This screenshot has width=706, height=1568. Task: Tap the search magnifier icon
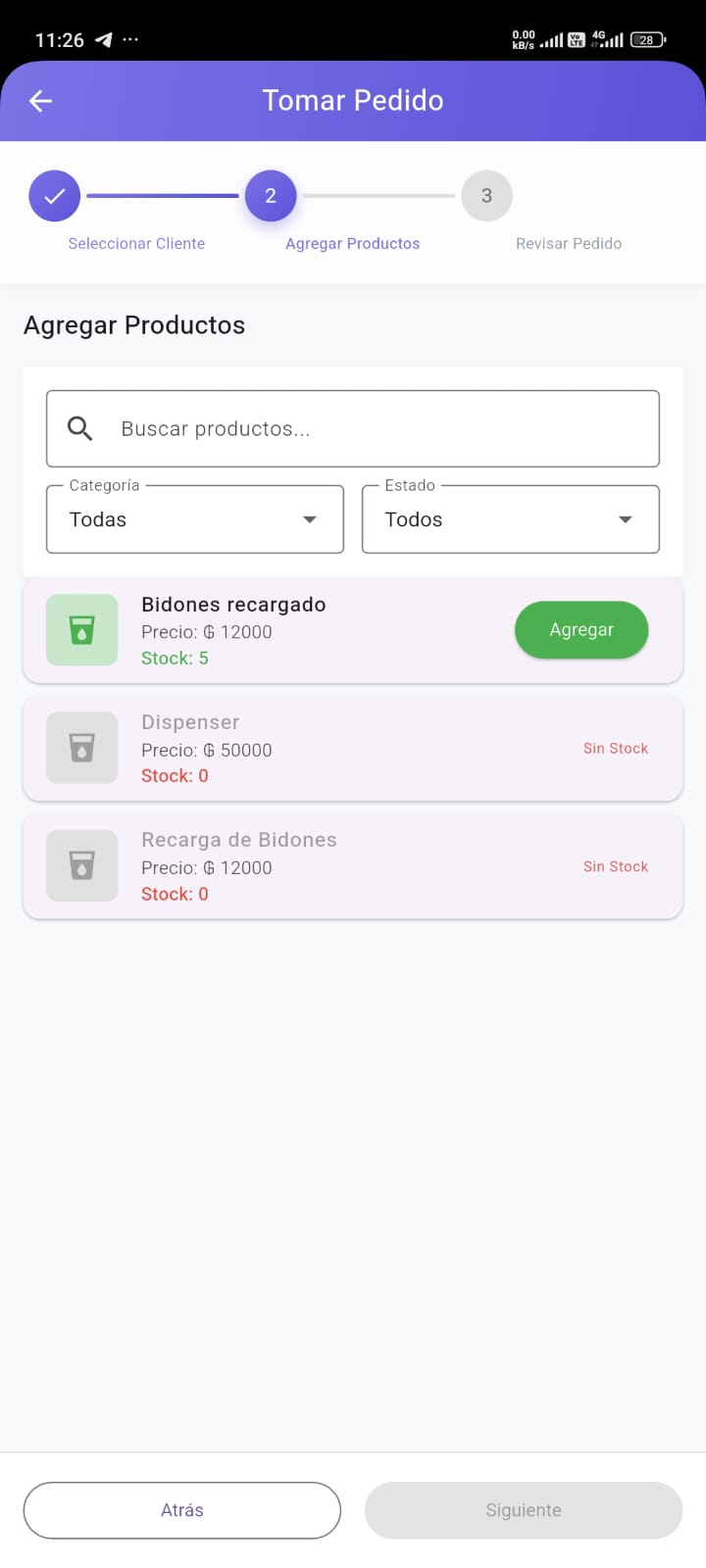79,428
